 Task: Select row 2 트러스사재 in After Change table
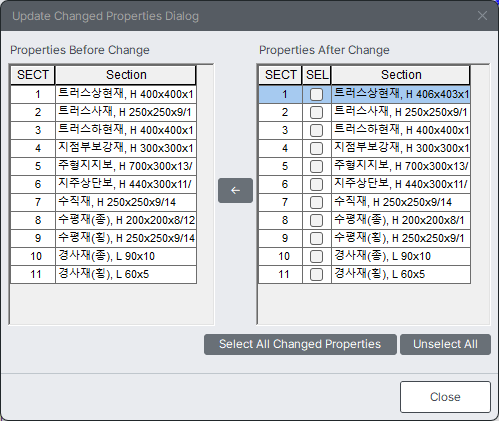point(364,112)
